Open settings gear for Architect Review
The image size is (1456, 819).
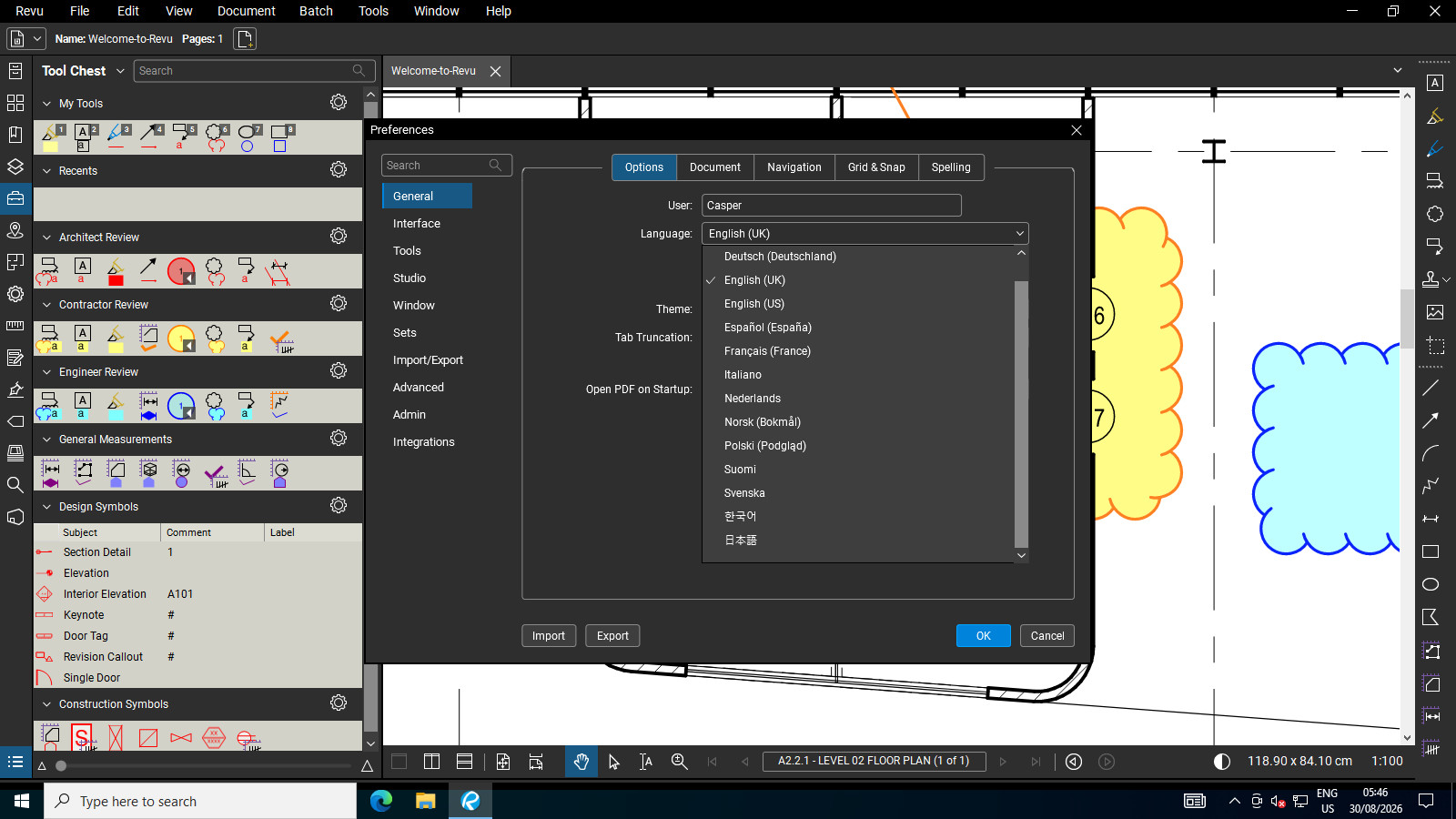click(x=339, y=237)
